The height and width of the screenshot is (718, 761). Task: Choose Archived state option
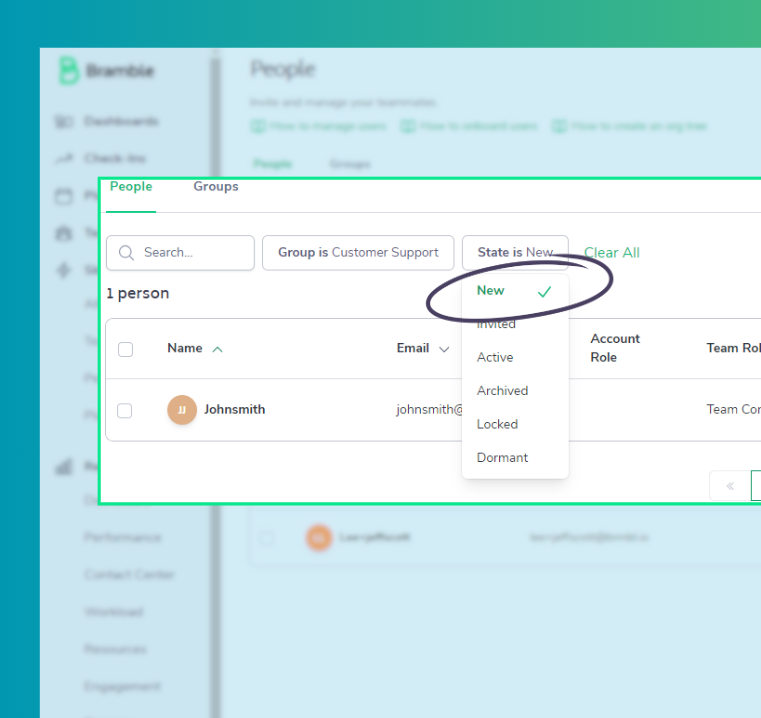pos(502,391)
